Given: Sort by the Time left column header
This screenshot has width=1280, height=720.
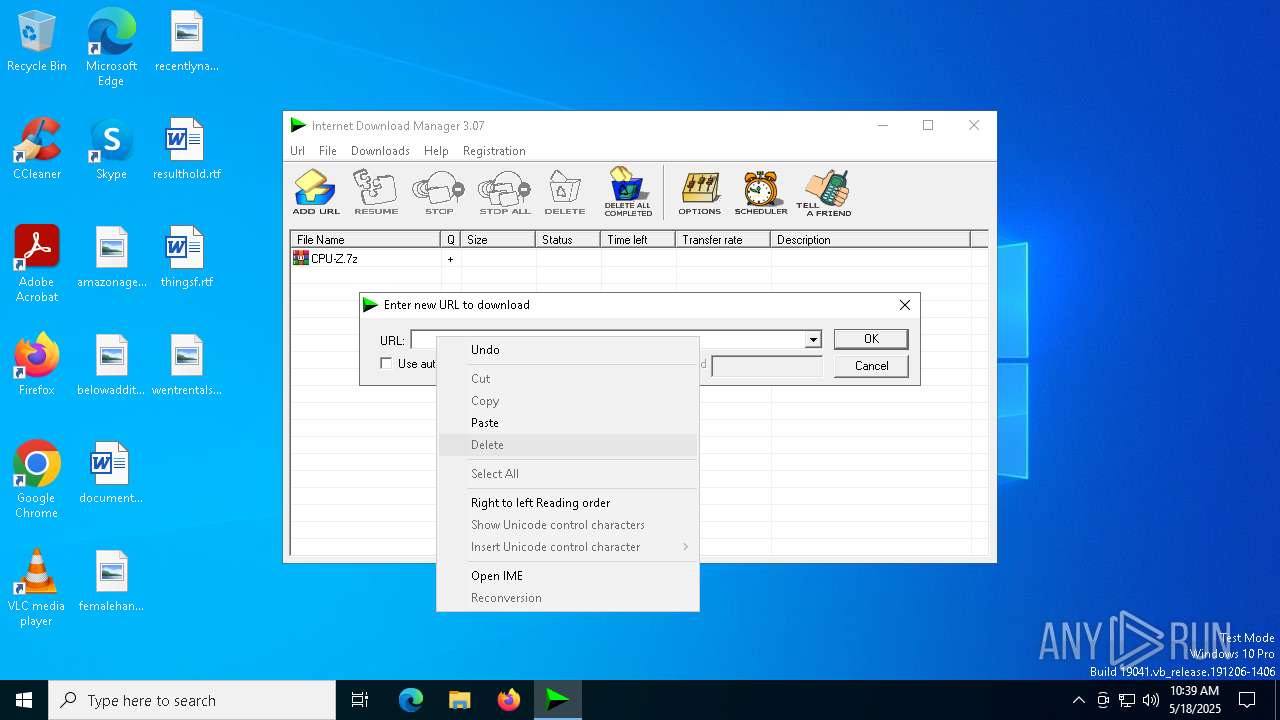Looking at the screenshot, I should [x=638, y=240].
